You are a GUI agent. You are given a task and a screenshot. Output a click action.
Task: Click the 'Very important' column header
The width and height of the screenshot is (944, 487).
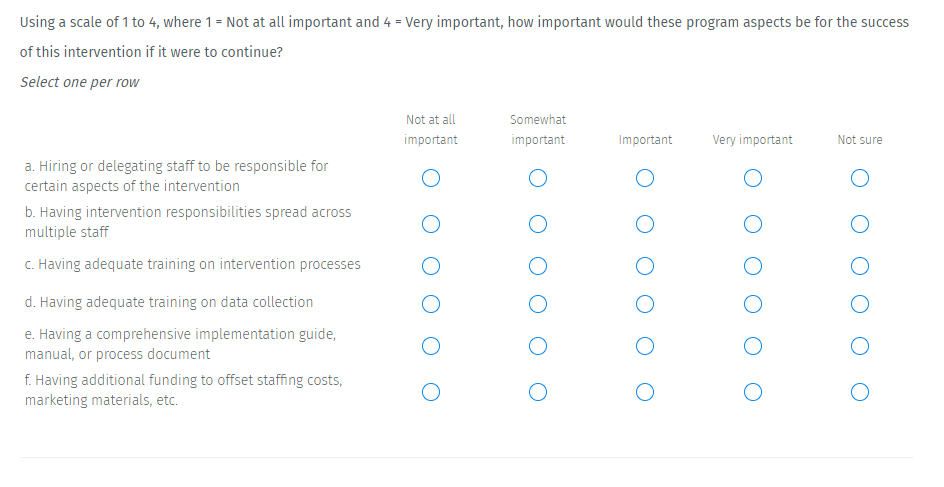click(x=752, y=140)
